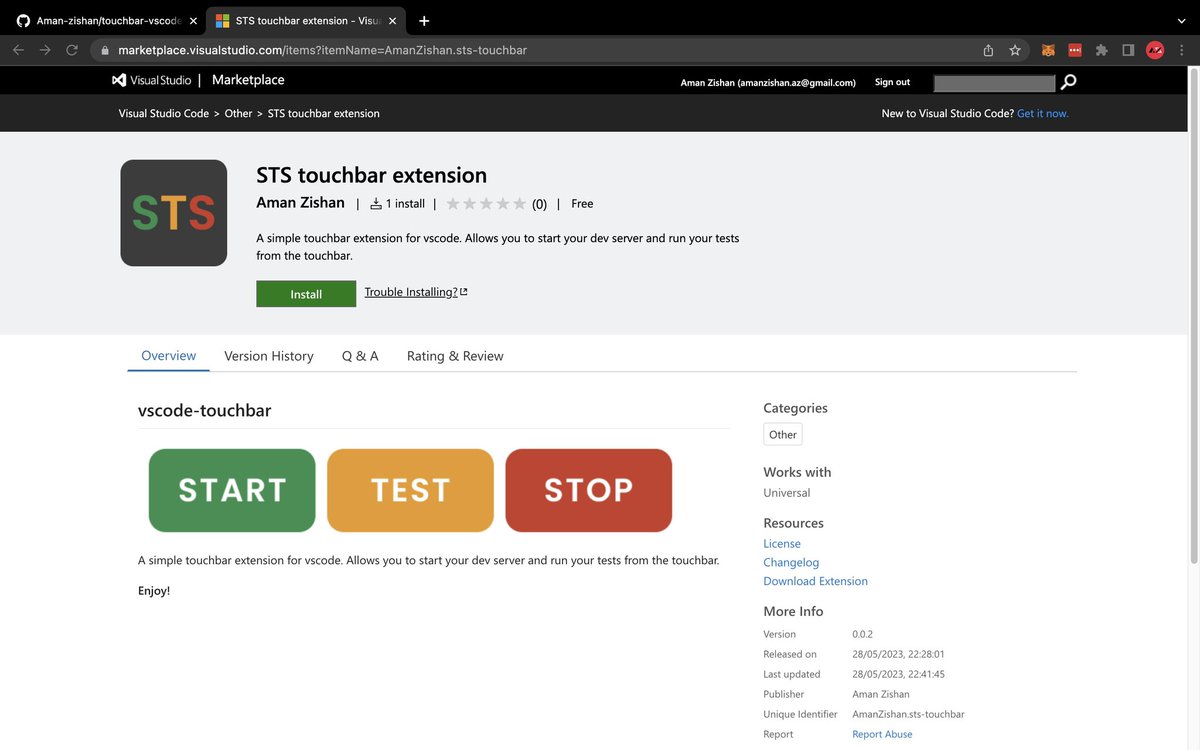Image resolution: width=1200 pixels, height=750 pixels.
Task: Click Report Abuse link
Action: click(x=882, y=734)
